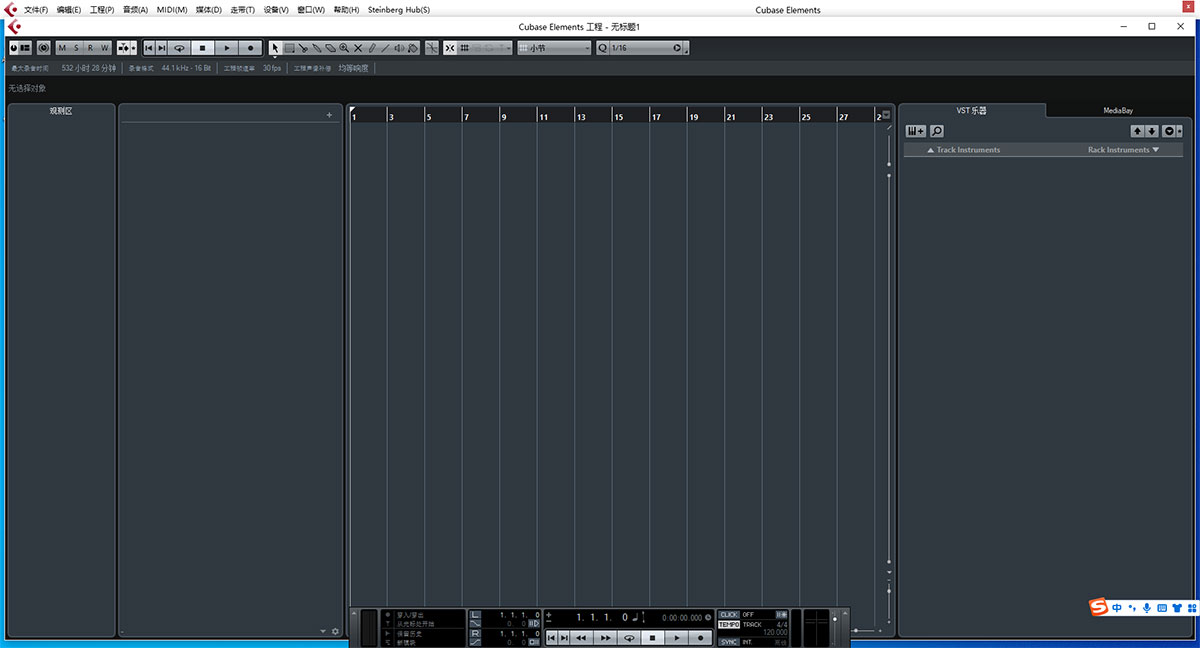Viewport: 1200px width, 648px height.
Task: Click the M mute button near the toolbar
Action: coord(62,47)
